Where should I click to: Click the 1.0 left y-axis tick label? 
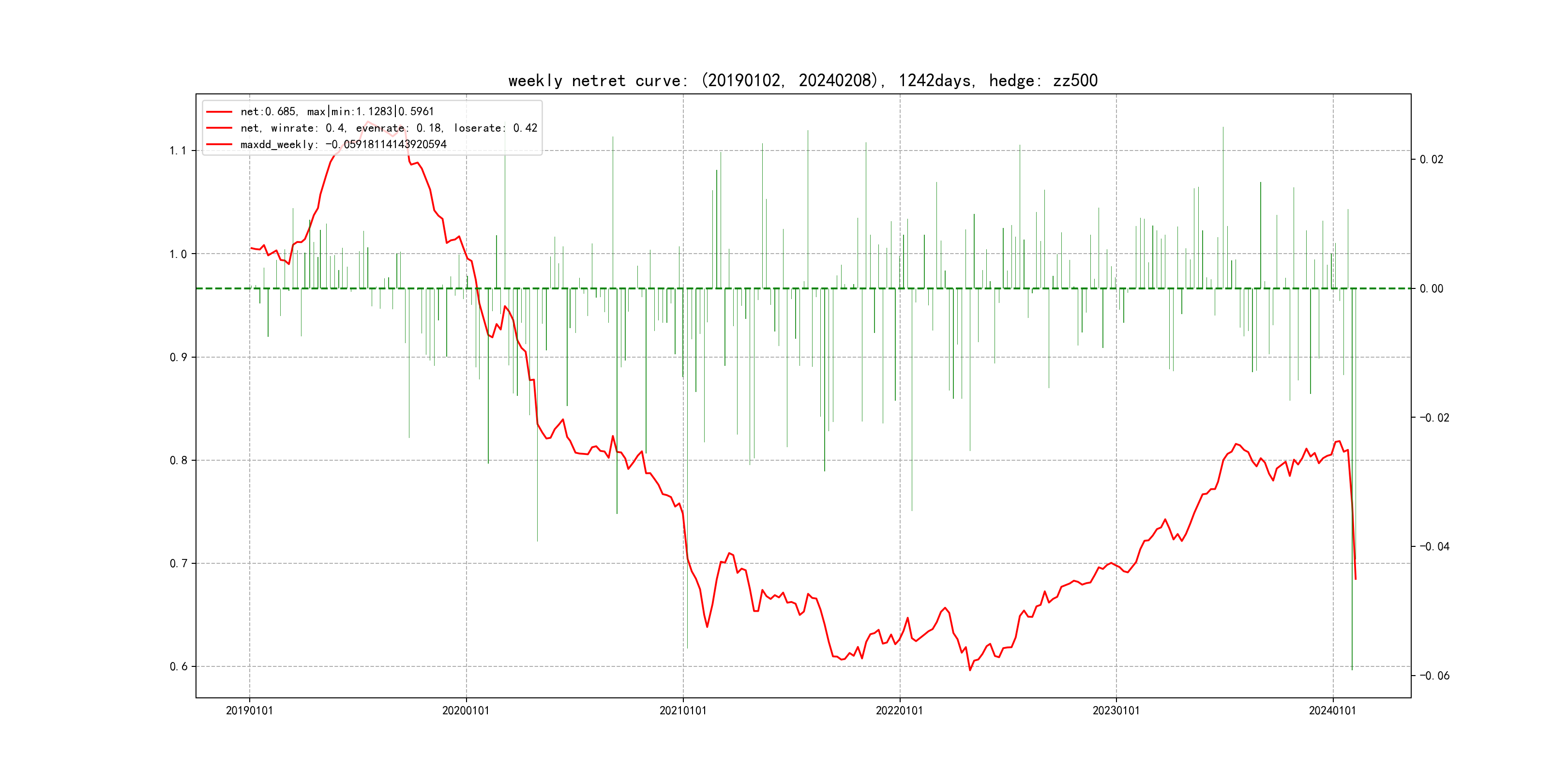[178, 255]
